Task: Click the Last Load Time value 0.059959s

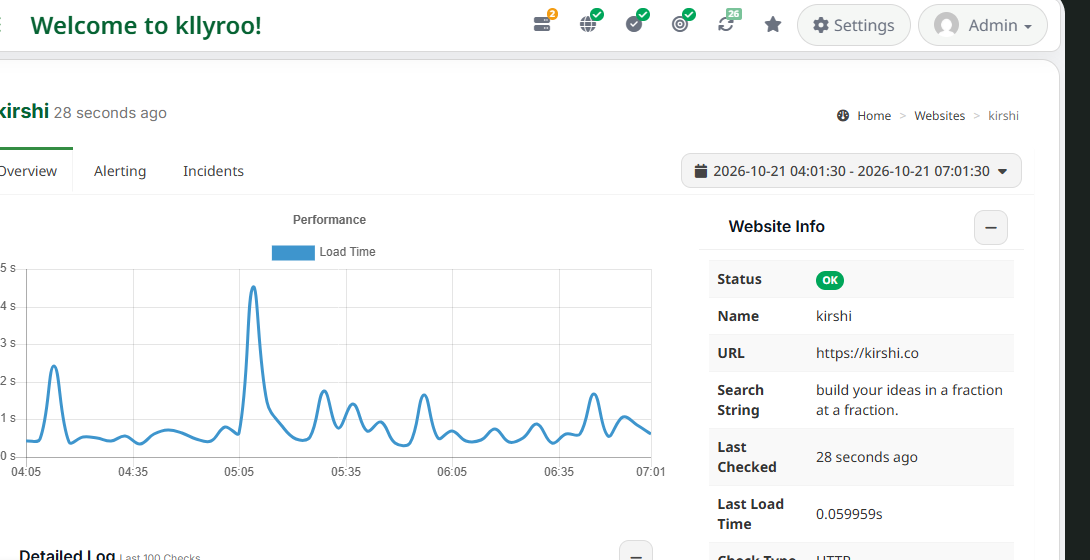Action: click(849, 515)
